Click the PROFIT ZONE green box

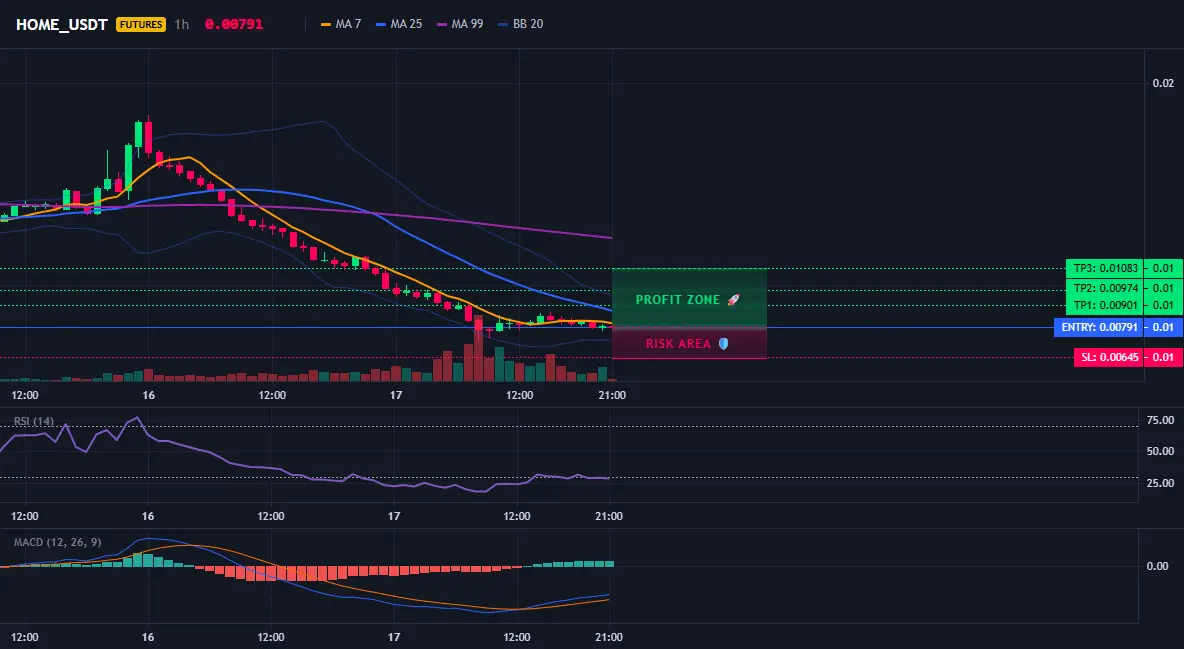[x=689, y=298]
